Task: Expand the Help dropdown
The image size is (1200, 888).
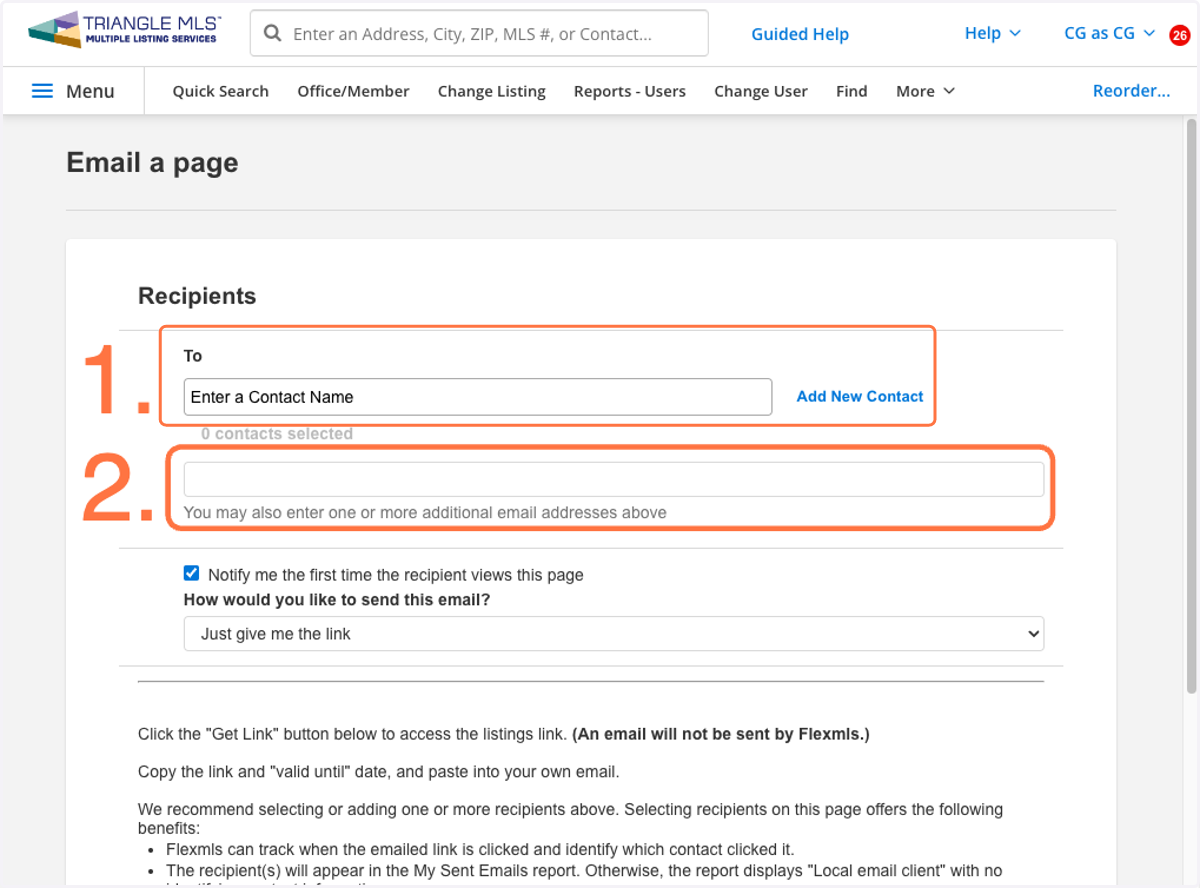Action: (992, 33)
